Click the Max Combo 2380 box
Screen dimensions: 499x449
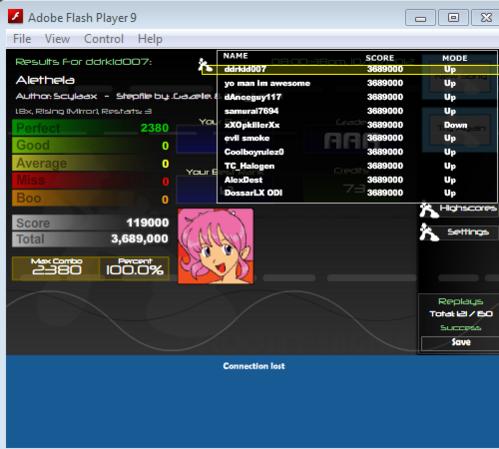point(56,268)
